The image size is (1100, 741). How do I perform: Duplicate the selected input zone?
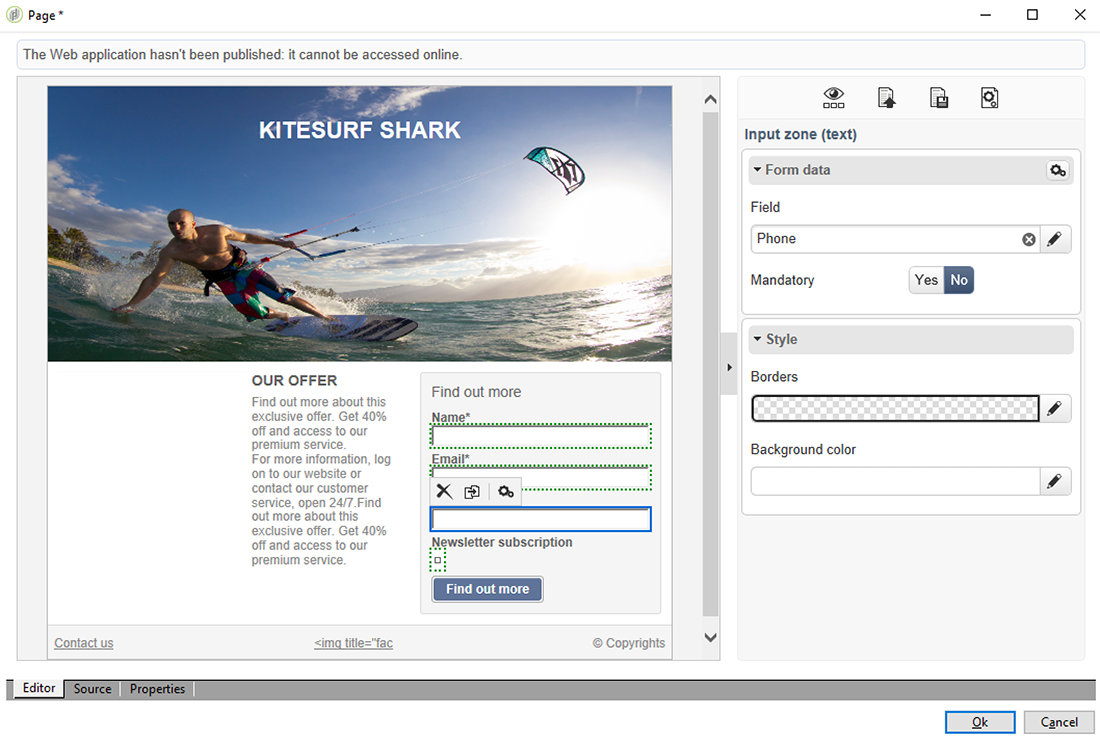tap(472, 492)
